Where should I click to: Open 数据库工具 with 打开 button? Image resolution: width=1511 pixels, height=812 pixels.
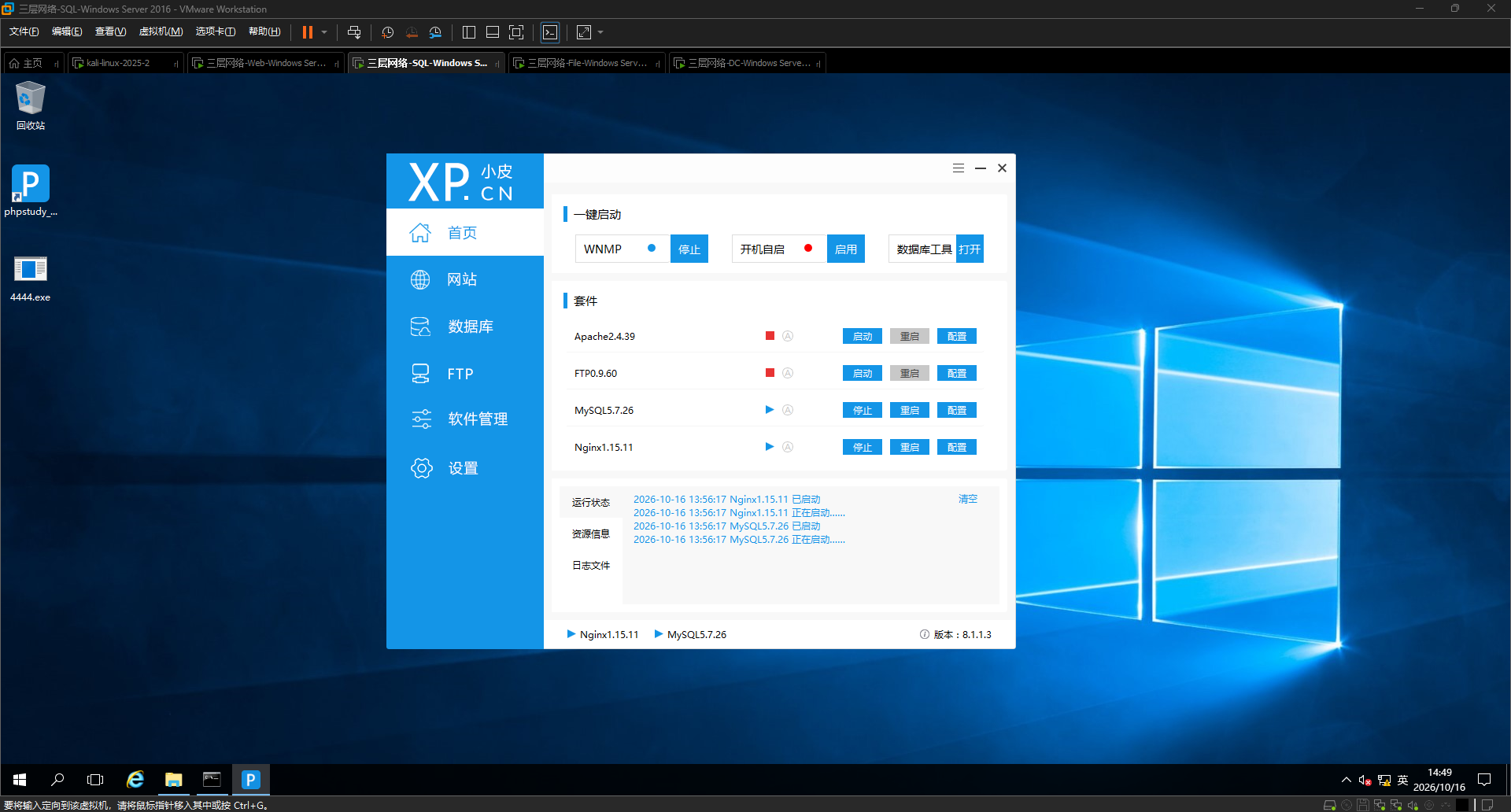[970, 249]
